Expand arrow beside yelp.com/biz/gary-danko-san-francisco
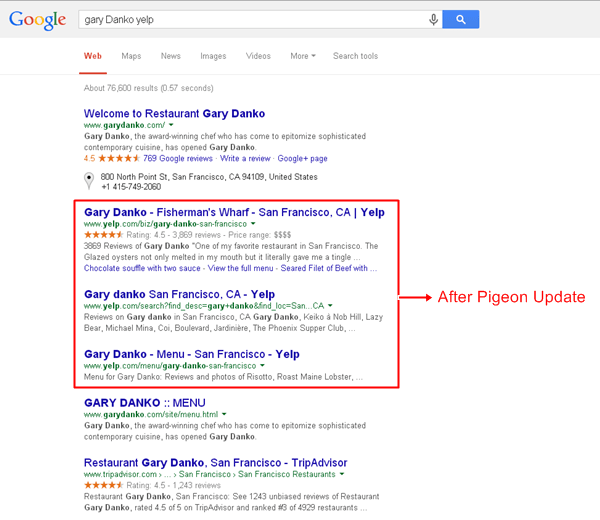 click(253, 223)
